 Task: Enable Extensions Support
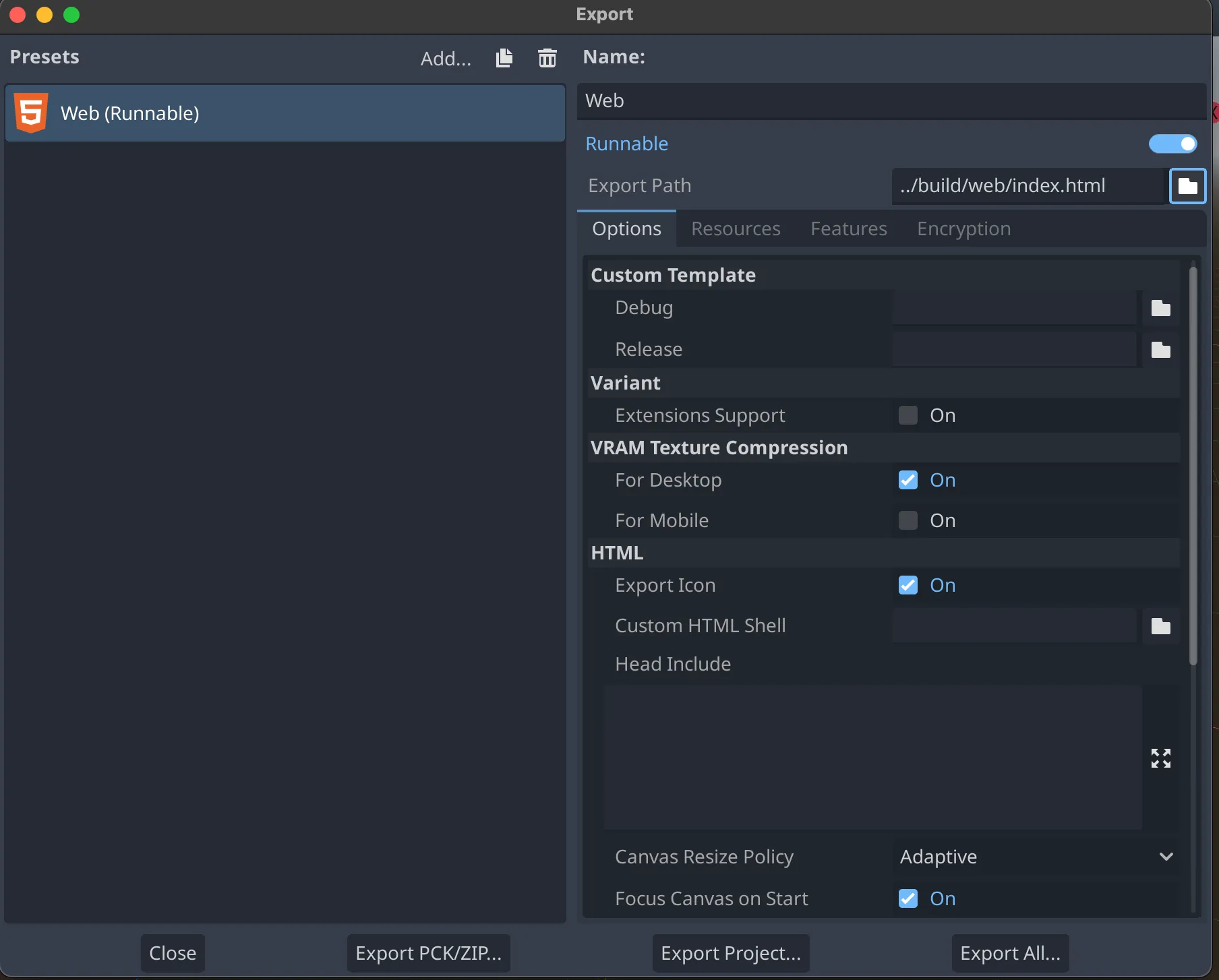pos(908,415)
